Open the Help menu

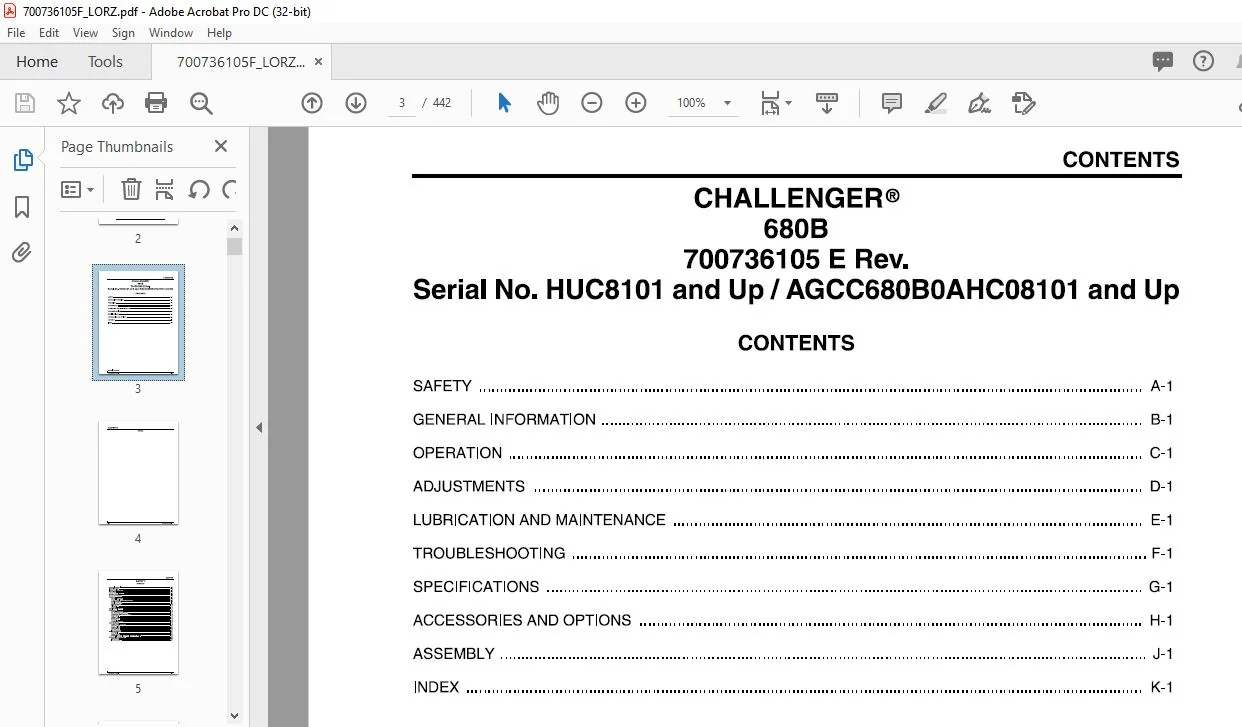click(219, 33)
